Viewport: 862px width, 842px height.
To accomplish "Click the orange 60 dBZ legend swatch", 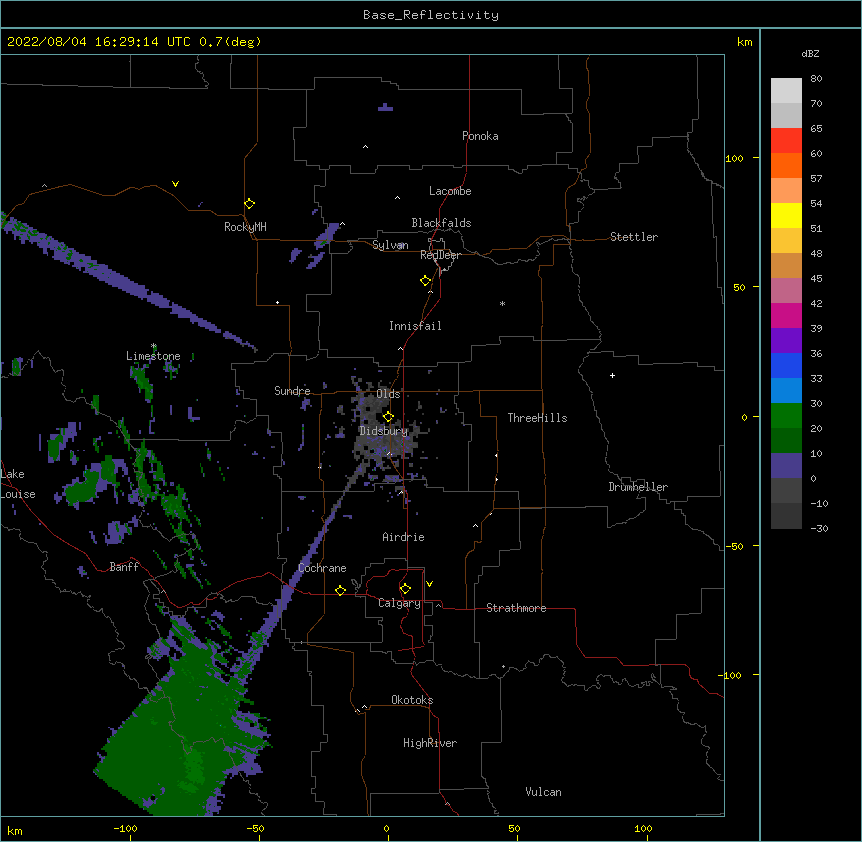I will tap(786, 165).
